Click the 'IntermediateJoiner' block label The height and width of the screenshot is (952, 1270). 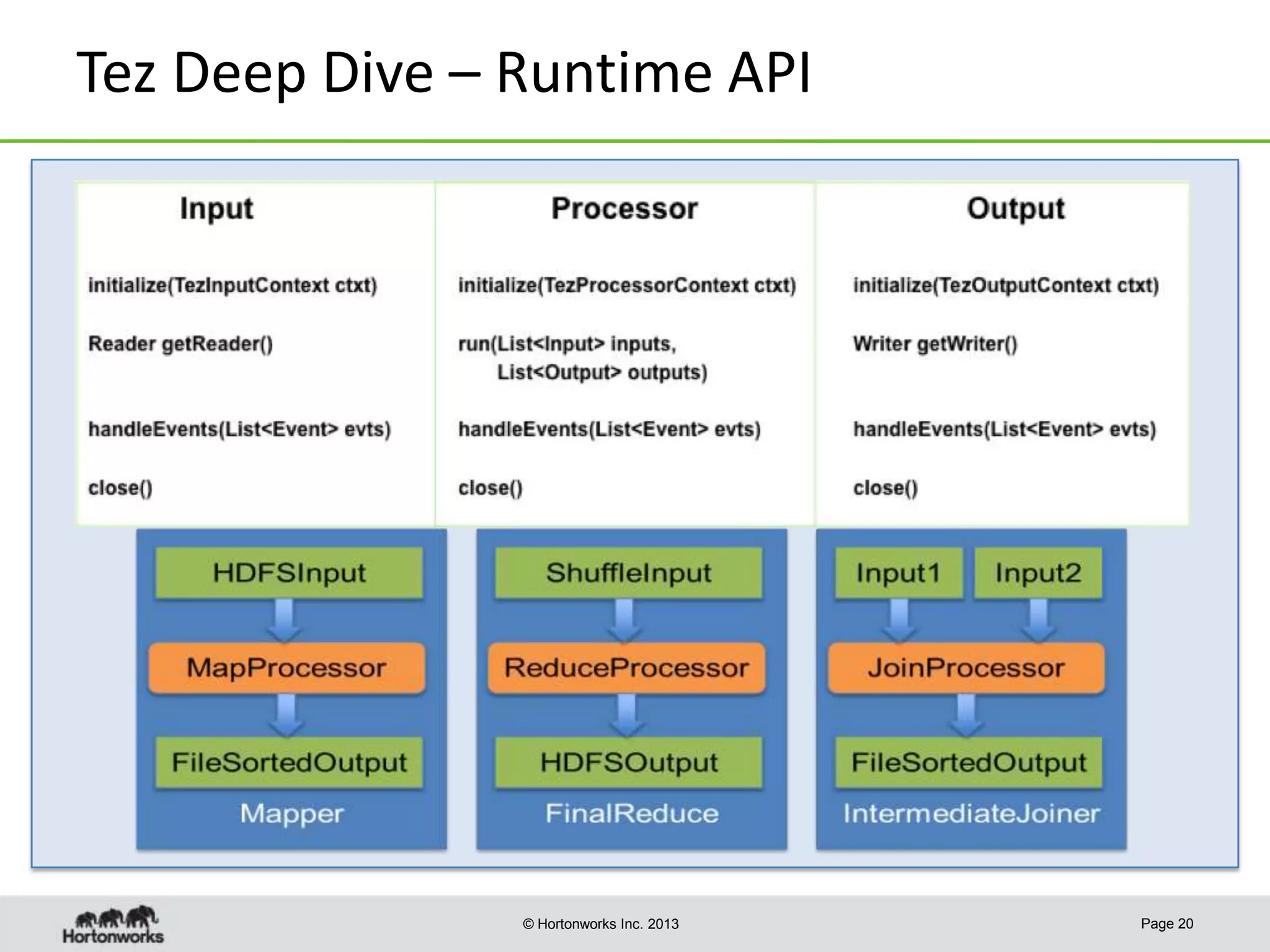[971, 814]
